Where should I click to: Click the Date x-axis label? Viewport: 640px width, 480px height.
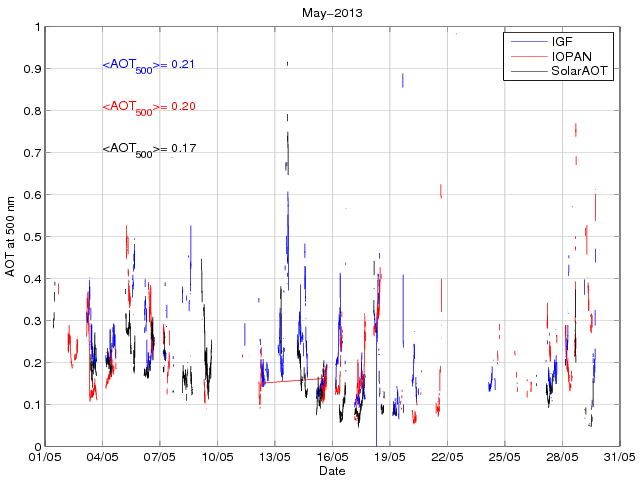pyautogui.click(x=331, y=470)
